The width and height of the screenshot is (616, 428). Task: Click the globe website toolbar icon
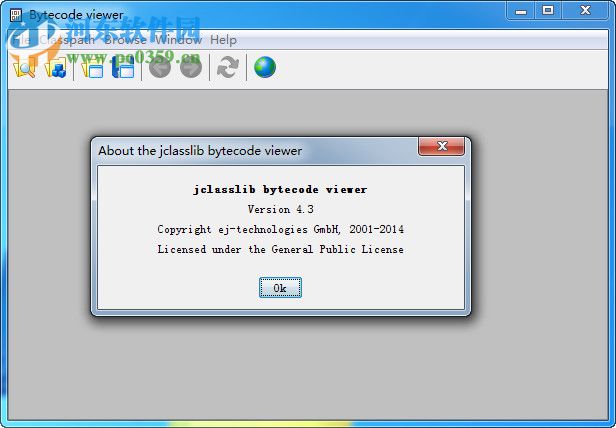265,67
